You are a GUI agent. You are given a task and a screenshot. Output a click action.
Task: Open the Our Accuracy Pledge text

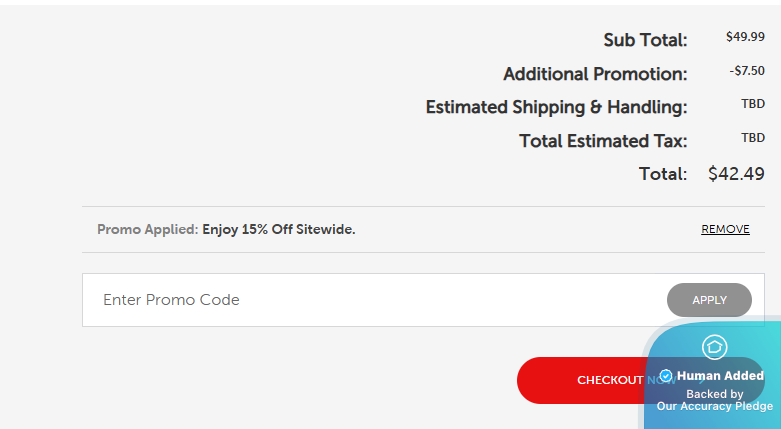click(x=714, y=406)
